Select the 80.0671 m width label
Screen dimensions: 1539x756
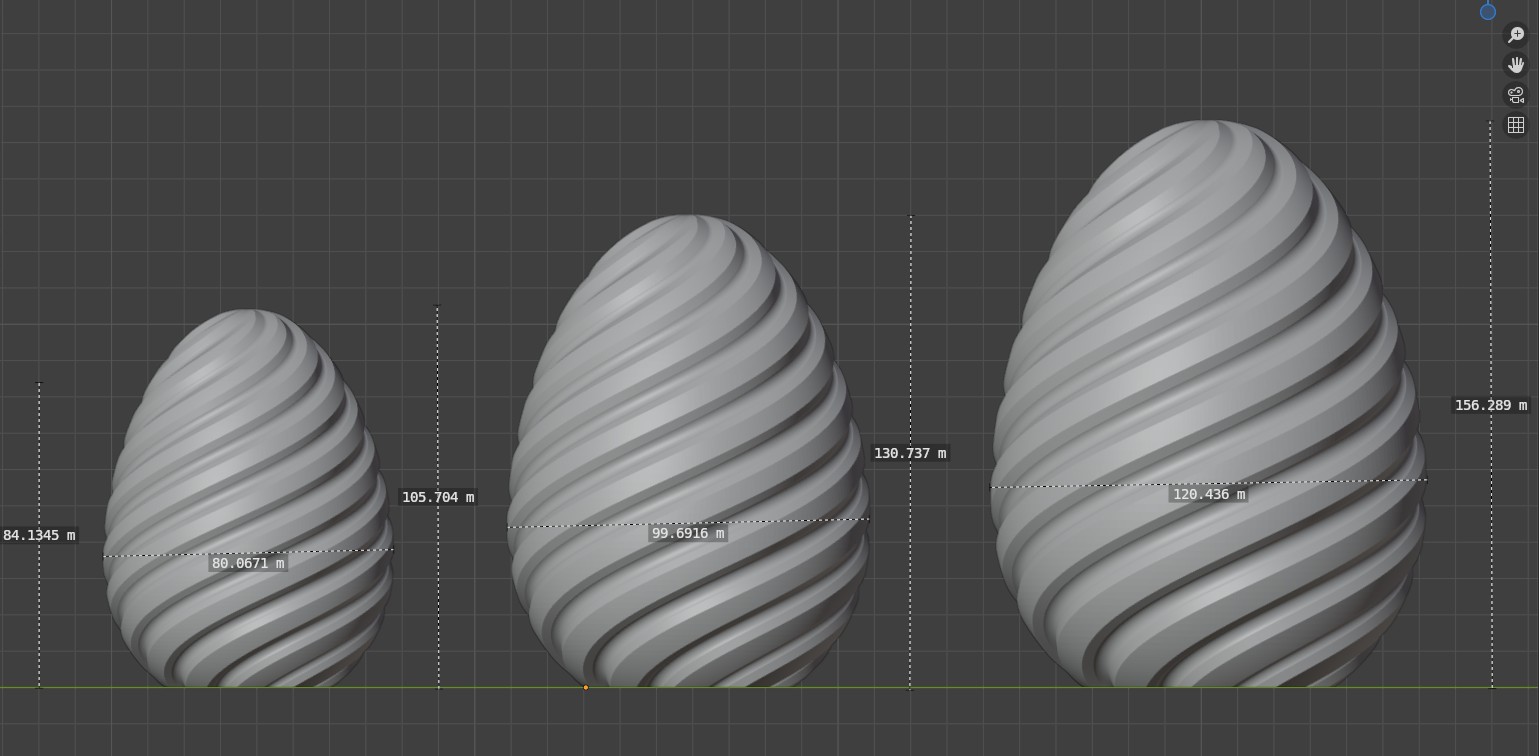pos(246,563)
